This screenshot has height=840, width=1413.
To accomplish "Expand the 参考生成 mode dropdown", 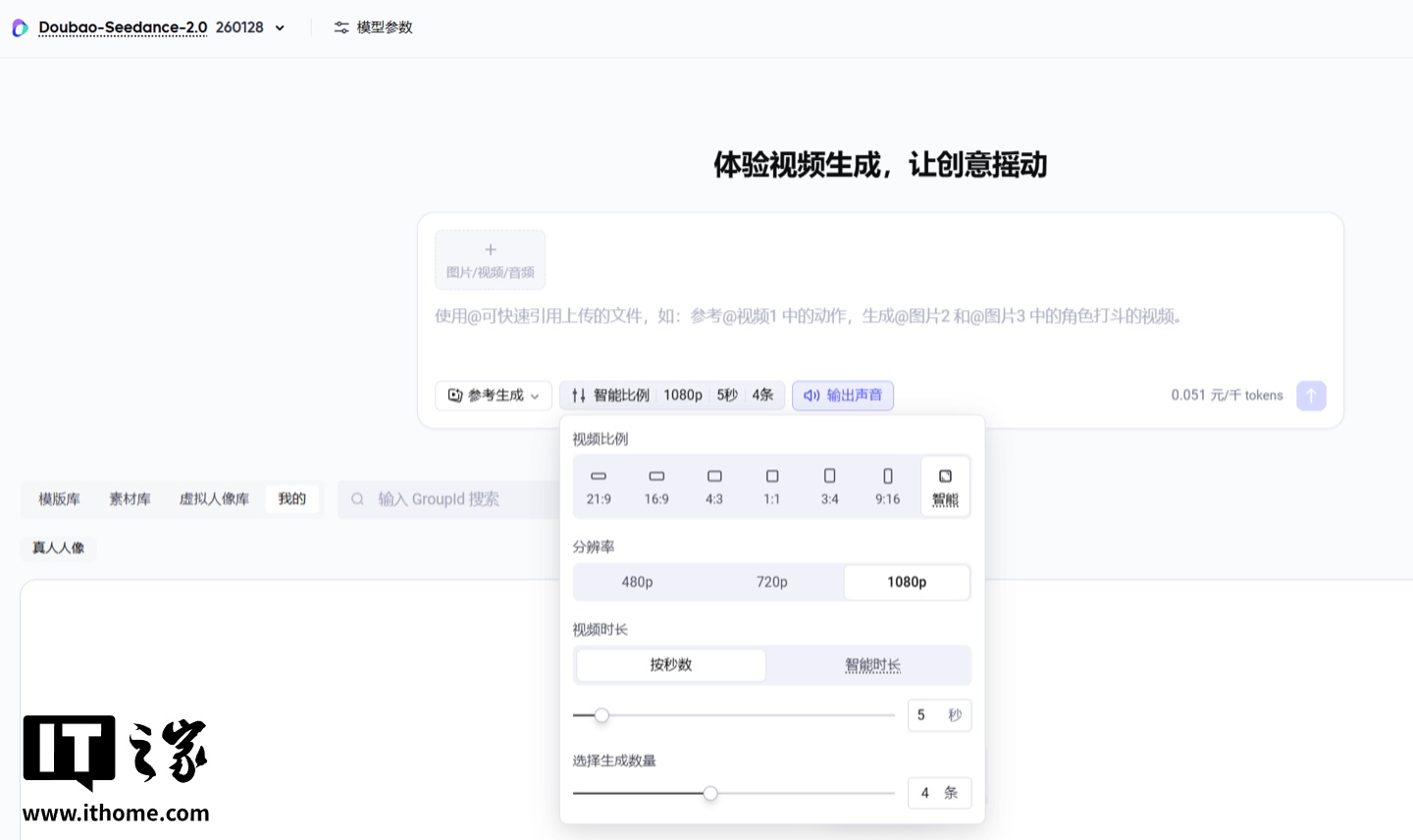I will pos(494,395).
